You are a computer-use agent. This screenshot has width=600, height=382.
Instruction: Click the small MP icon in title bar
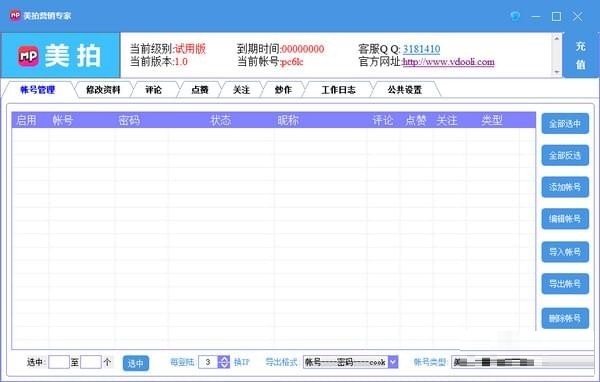(15, 15)
